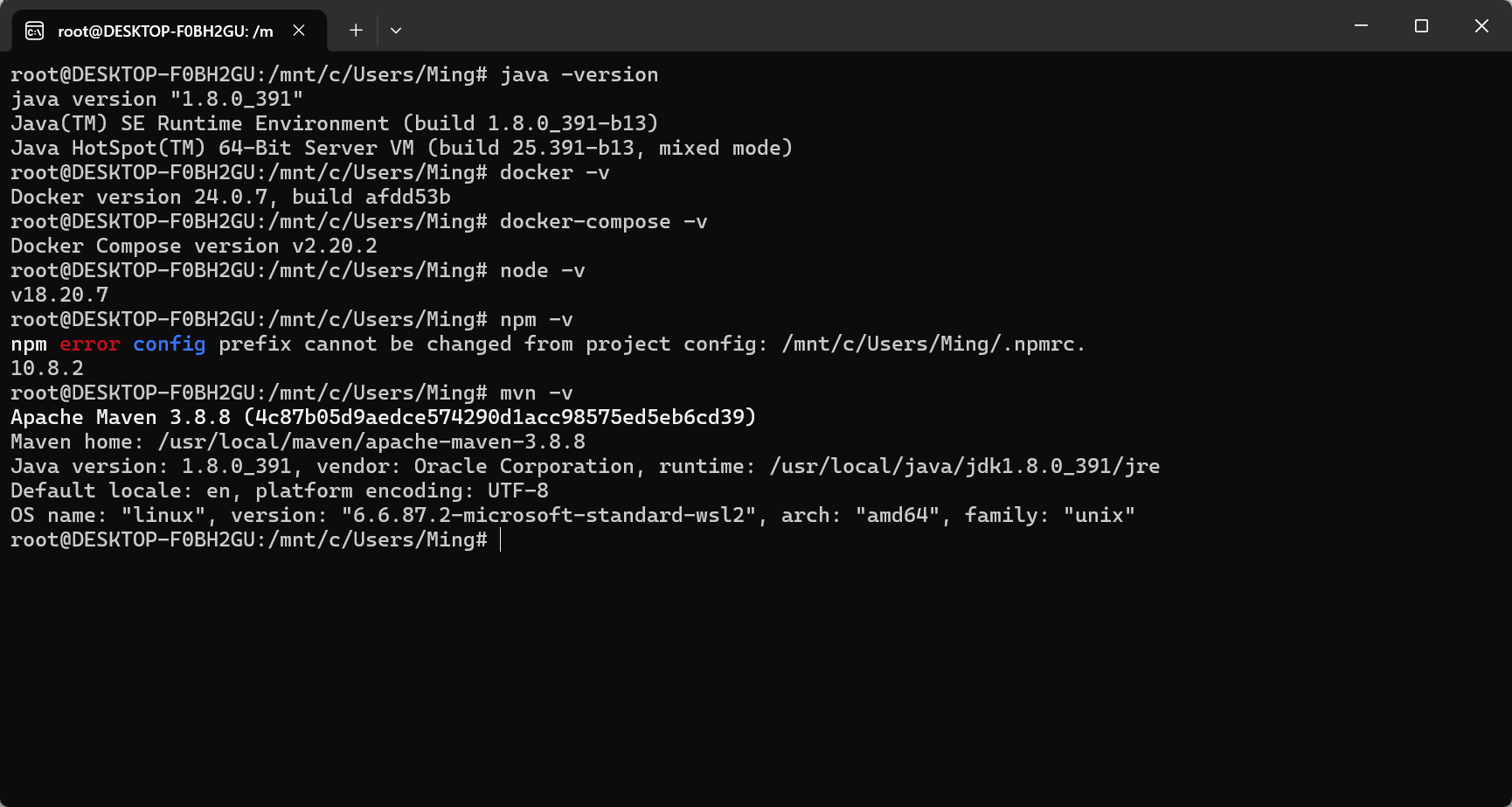The width and height of the screenshot is (1512, 807).
Task: Click the '10.8.2' npm version output
Action: (47, 369)
